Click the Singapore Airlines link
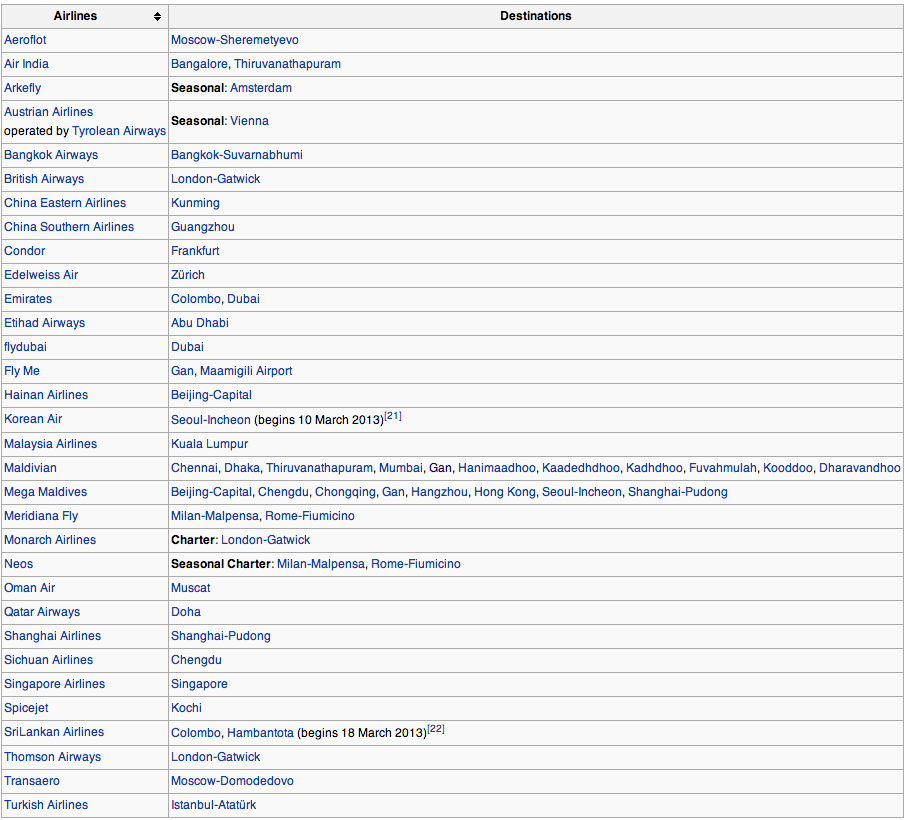 pyautogui.click(x=54, y=684)
